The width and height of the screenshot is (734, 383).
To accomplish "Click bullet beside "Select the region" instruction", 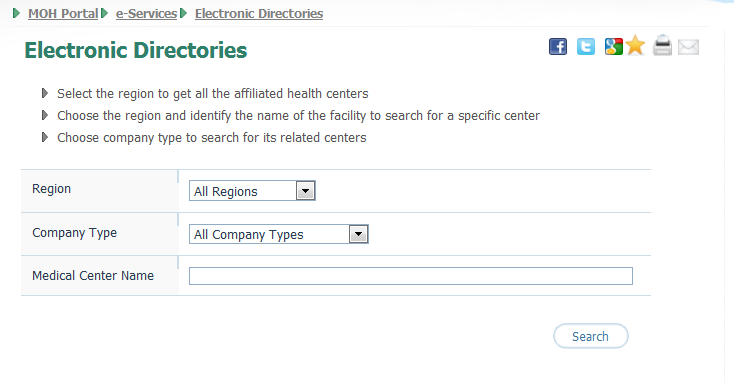I will (45, 93).
